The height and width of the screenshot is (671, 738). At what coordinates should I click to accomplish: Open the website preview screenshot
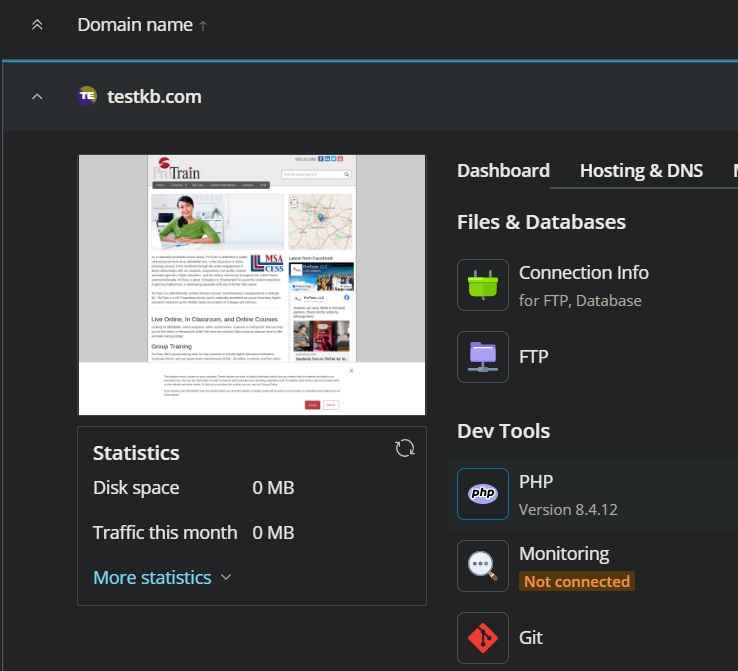click(x=252, y=285)
